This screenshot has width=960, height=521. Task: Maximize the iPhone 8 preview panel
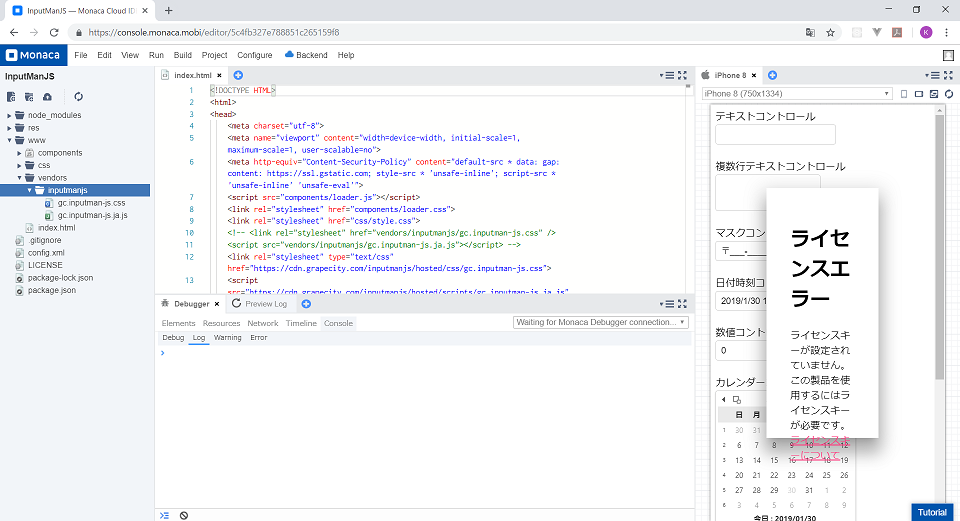(x=948, y=75)
